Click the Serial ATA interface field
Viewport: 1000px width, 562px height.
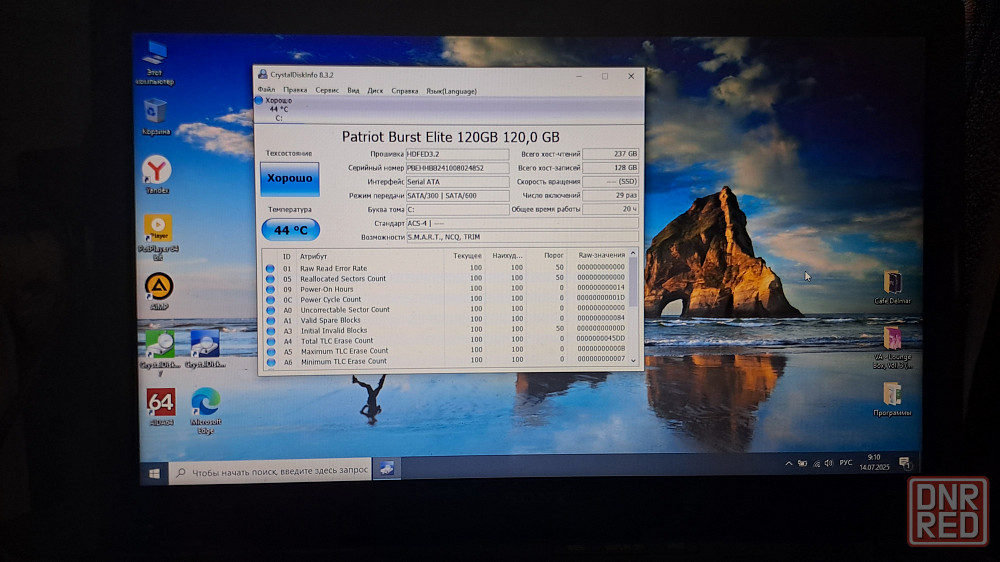click(x=457, y=182)
